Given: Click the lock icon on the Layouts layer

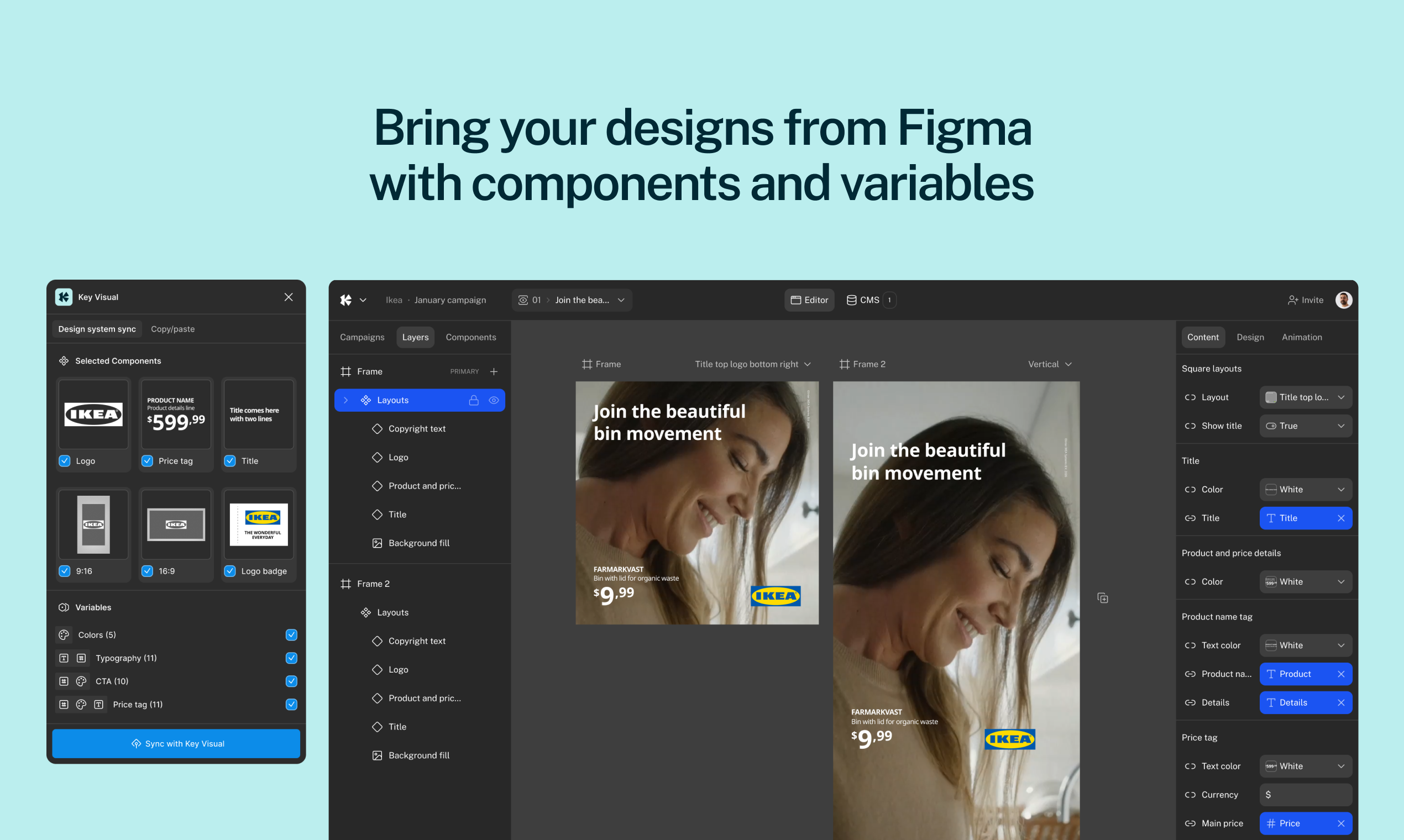Looking at the screenshot, I should point(474,400).
